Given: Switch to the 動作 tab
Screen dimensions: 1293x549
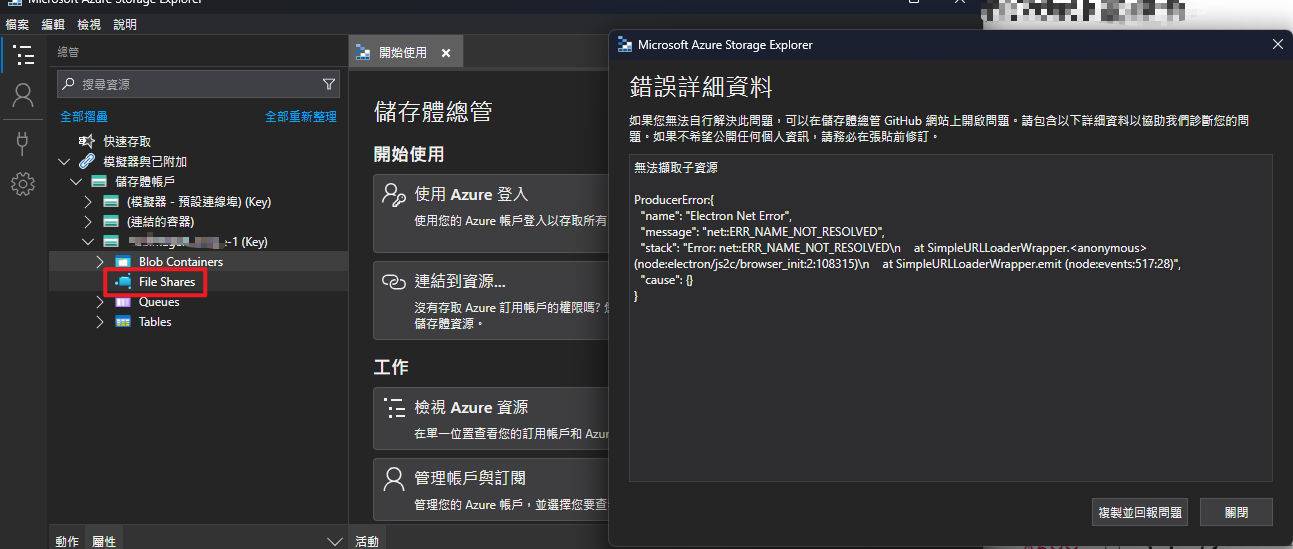Looking at the screenshot, I should [67, 541].
